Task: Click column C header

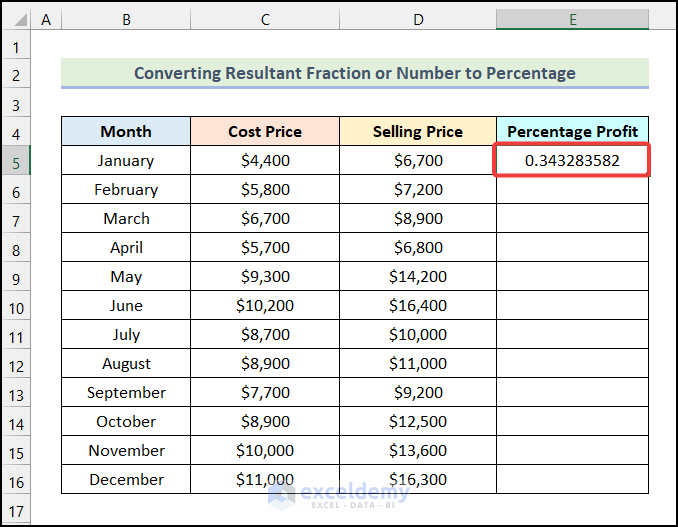Action: coord(264,20)
